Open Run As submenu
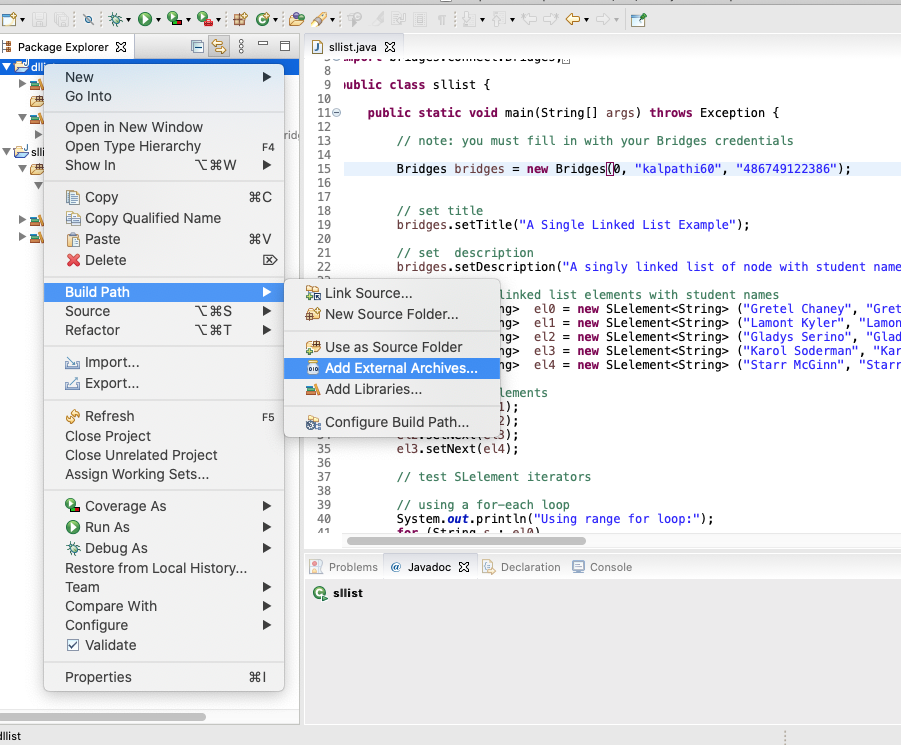The image size is (901, 745). pyautogui.click(x=164, y=527)
